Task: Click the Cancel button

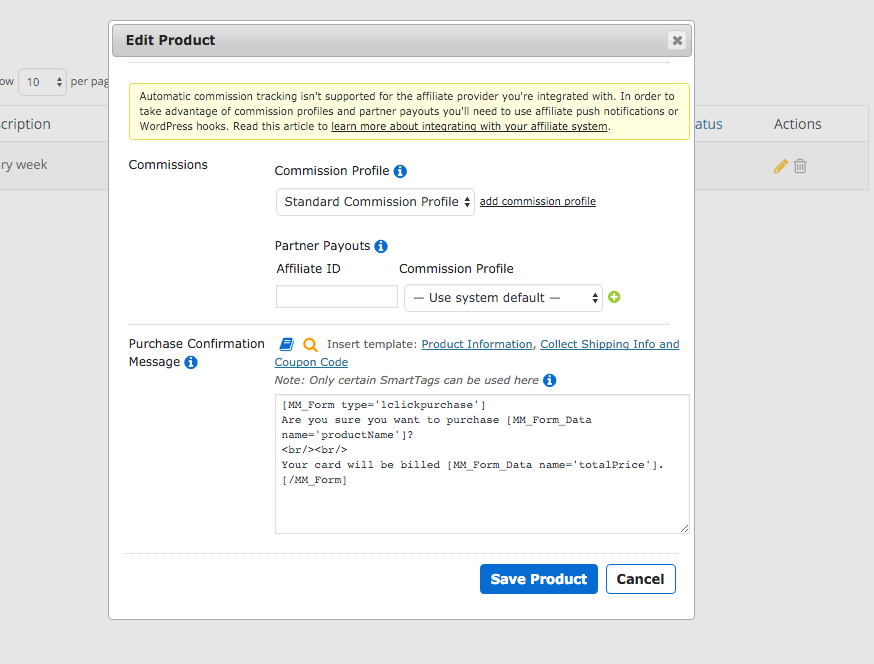Action: click(641, 579)
